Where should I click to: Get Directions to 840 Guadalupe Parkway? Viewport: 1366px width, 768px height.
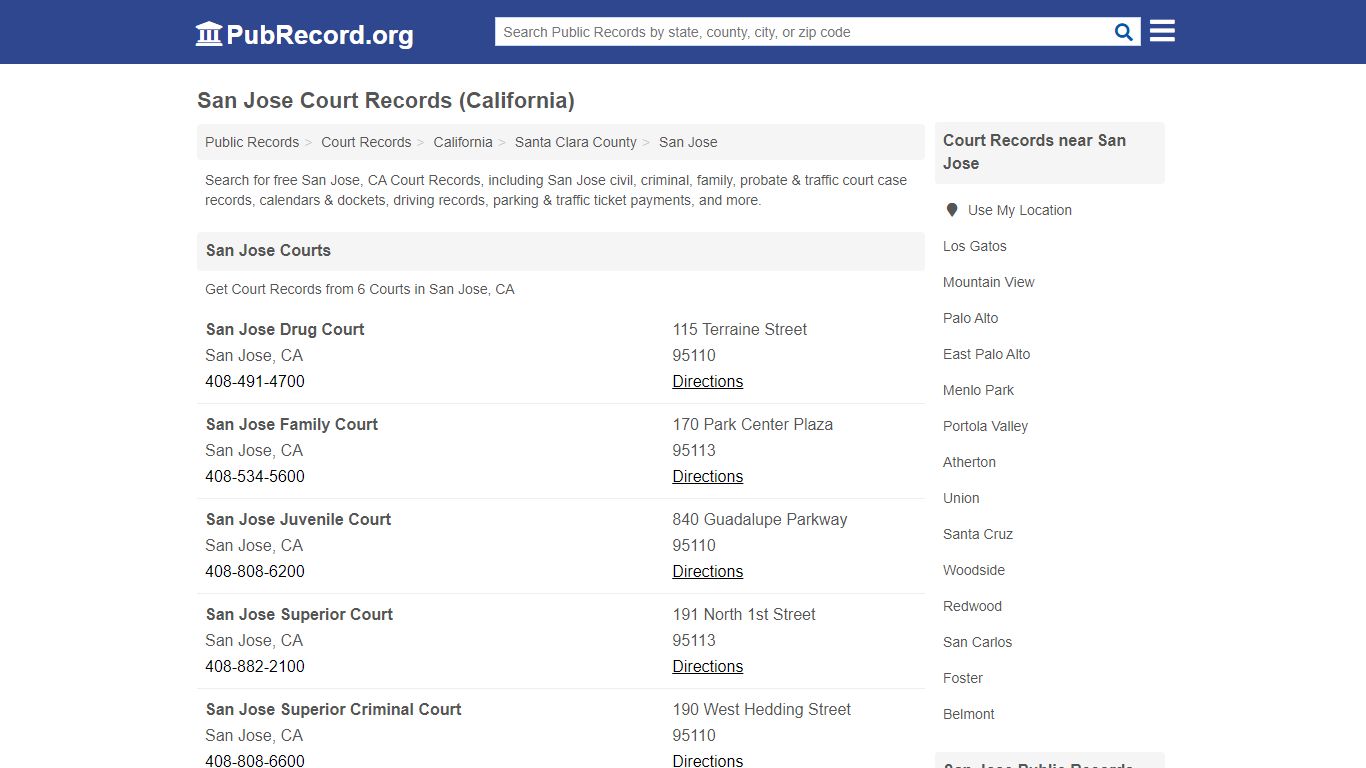point(708,571)
